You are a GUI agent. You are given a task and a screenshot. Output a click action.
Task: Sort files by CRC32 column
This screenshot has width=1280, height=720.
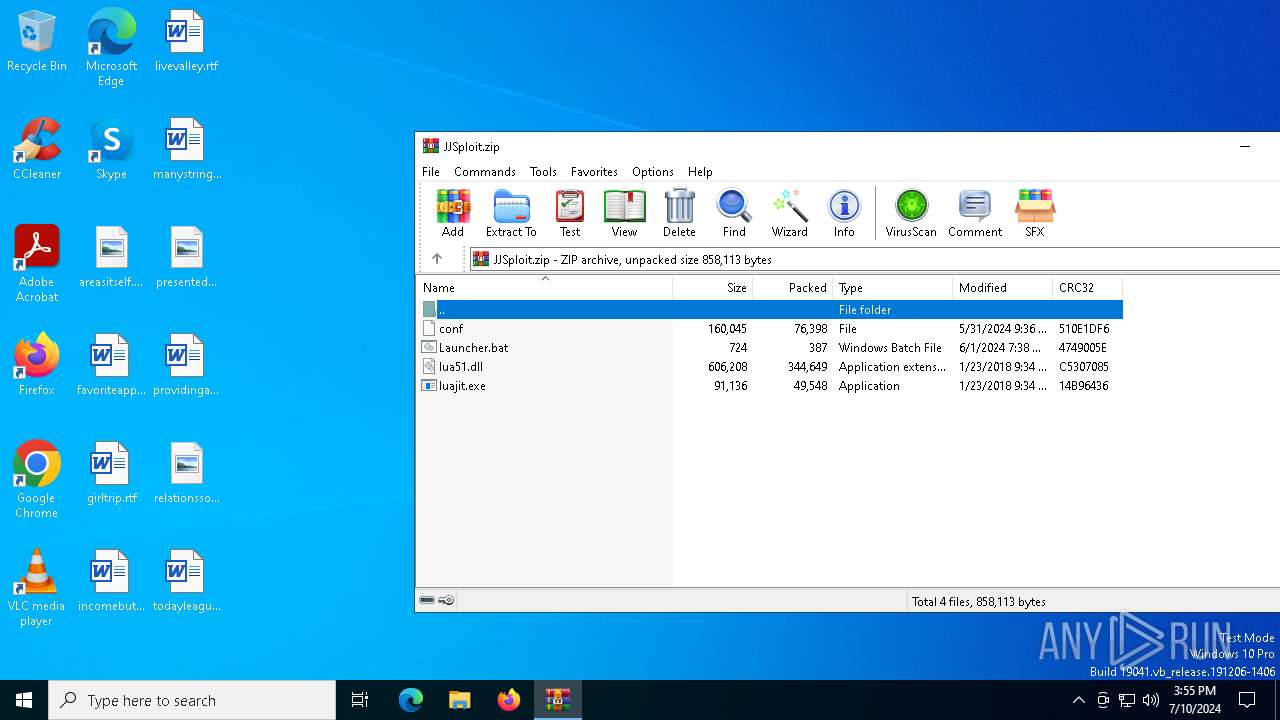pos(1087,288)
